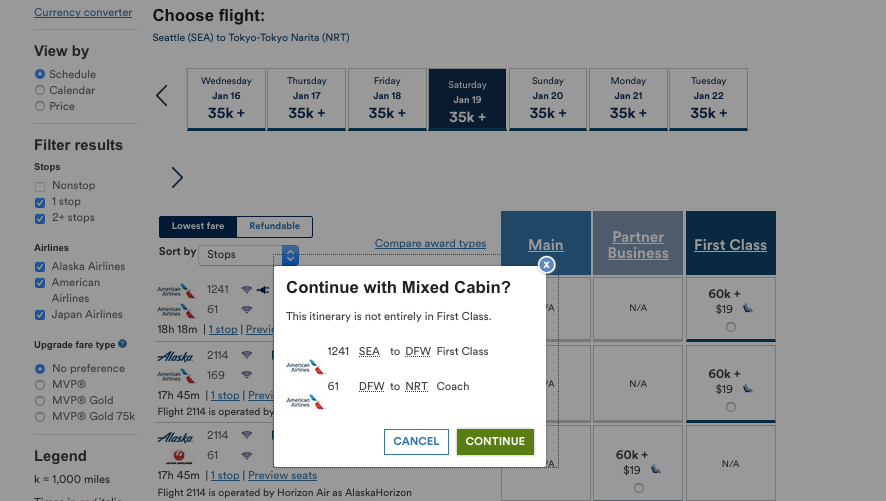The image size is (886, 501).
Task: Select the Partner Business 60k fare radio
Action: 638,488
